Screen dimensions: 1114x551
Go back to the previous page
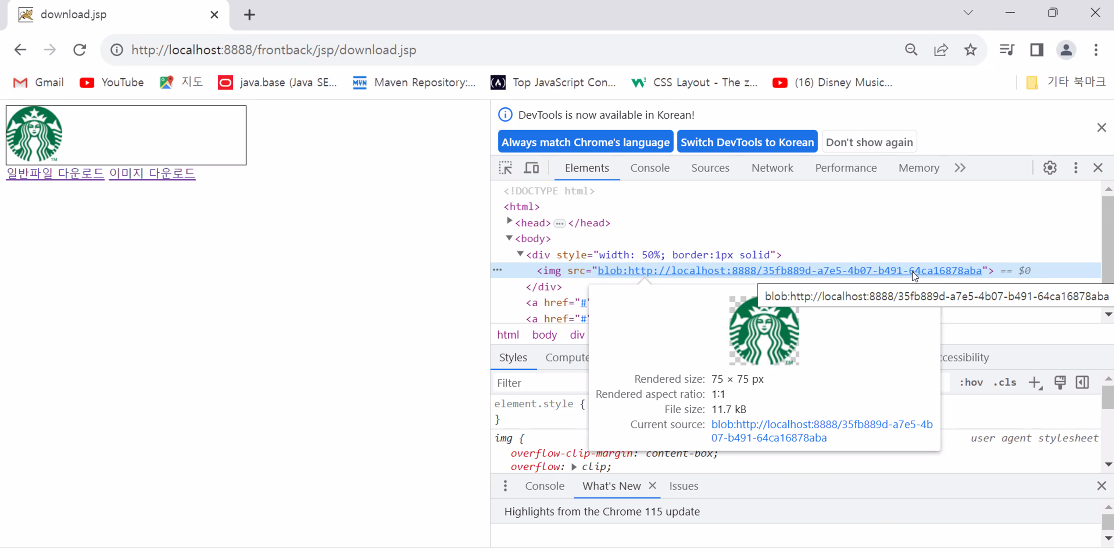20,50
